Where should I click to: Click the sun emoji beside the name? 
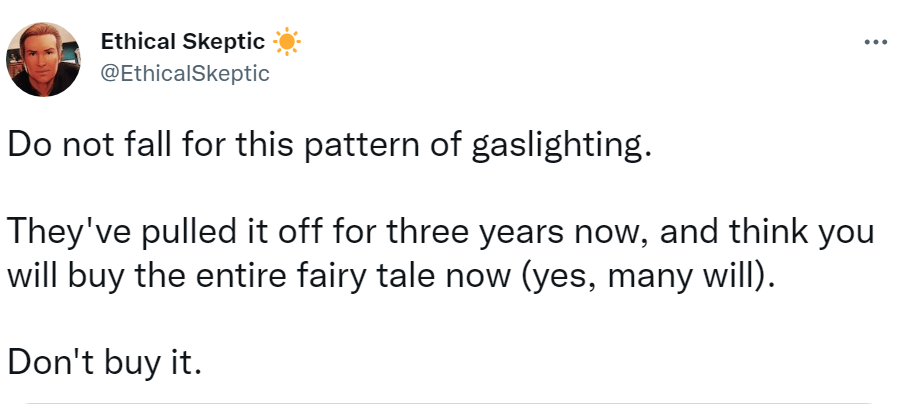tap(286, 42)
